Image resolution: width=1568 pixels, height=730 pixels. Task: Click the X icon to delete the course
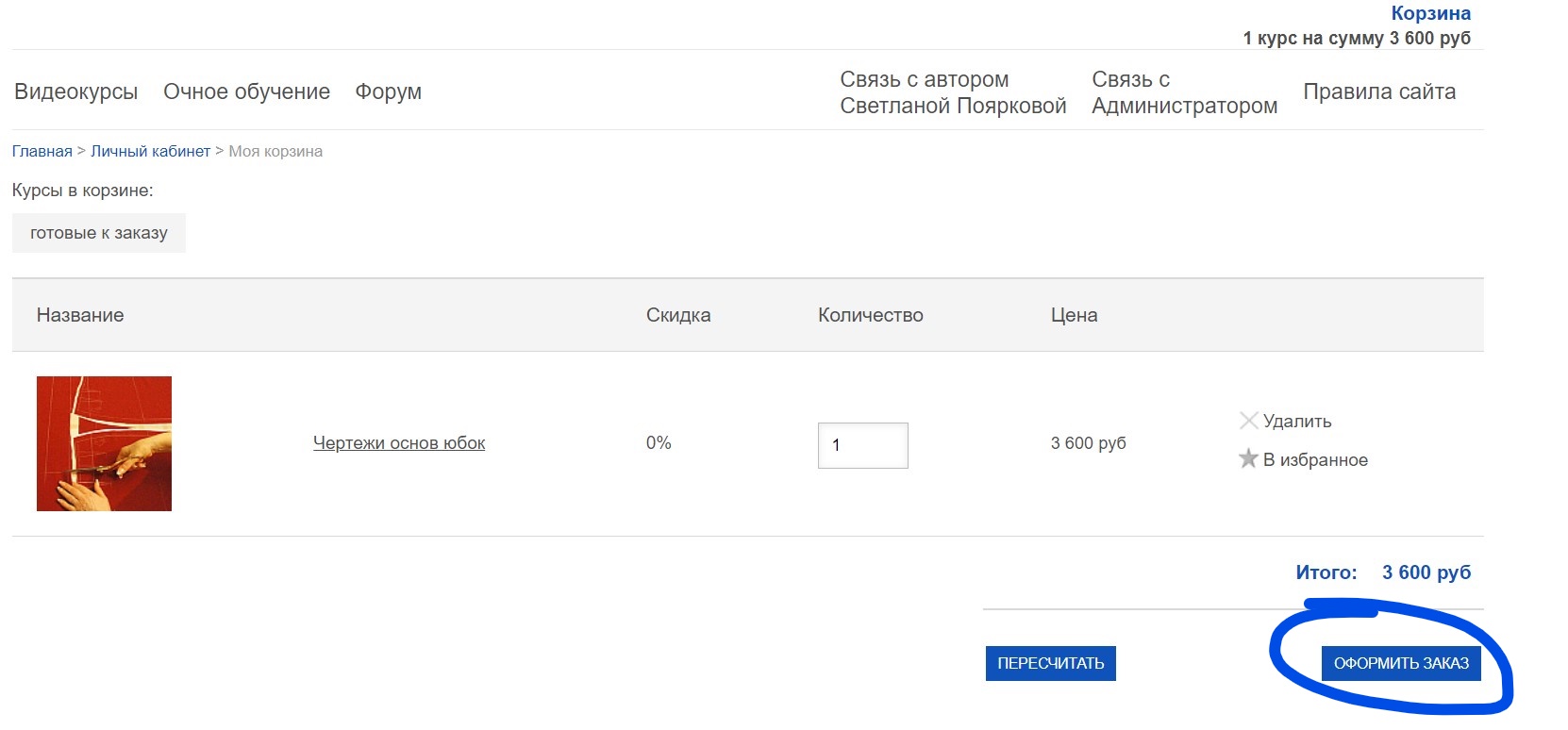click(1248, 421)
